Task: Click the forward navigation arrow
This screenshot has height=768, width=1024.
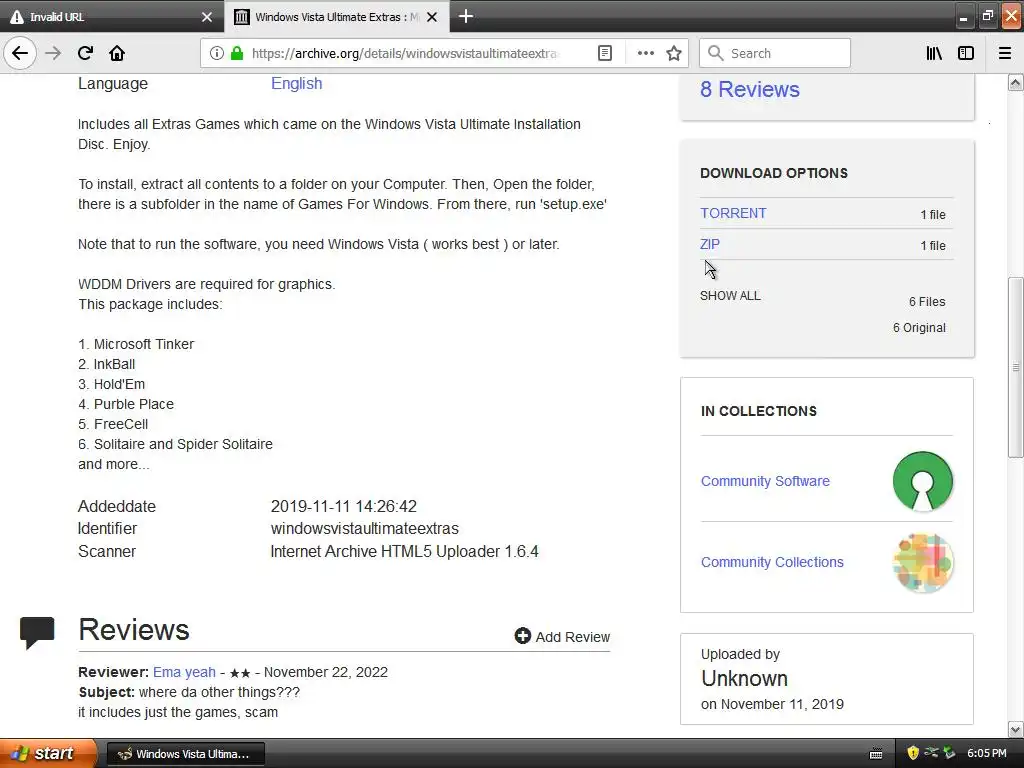Action: (x=53, y=53)
